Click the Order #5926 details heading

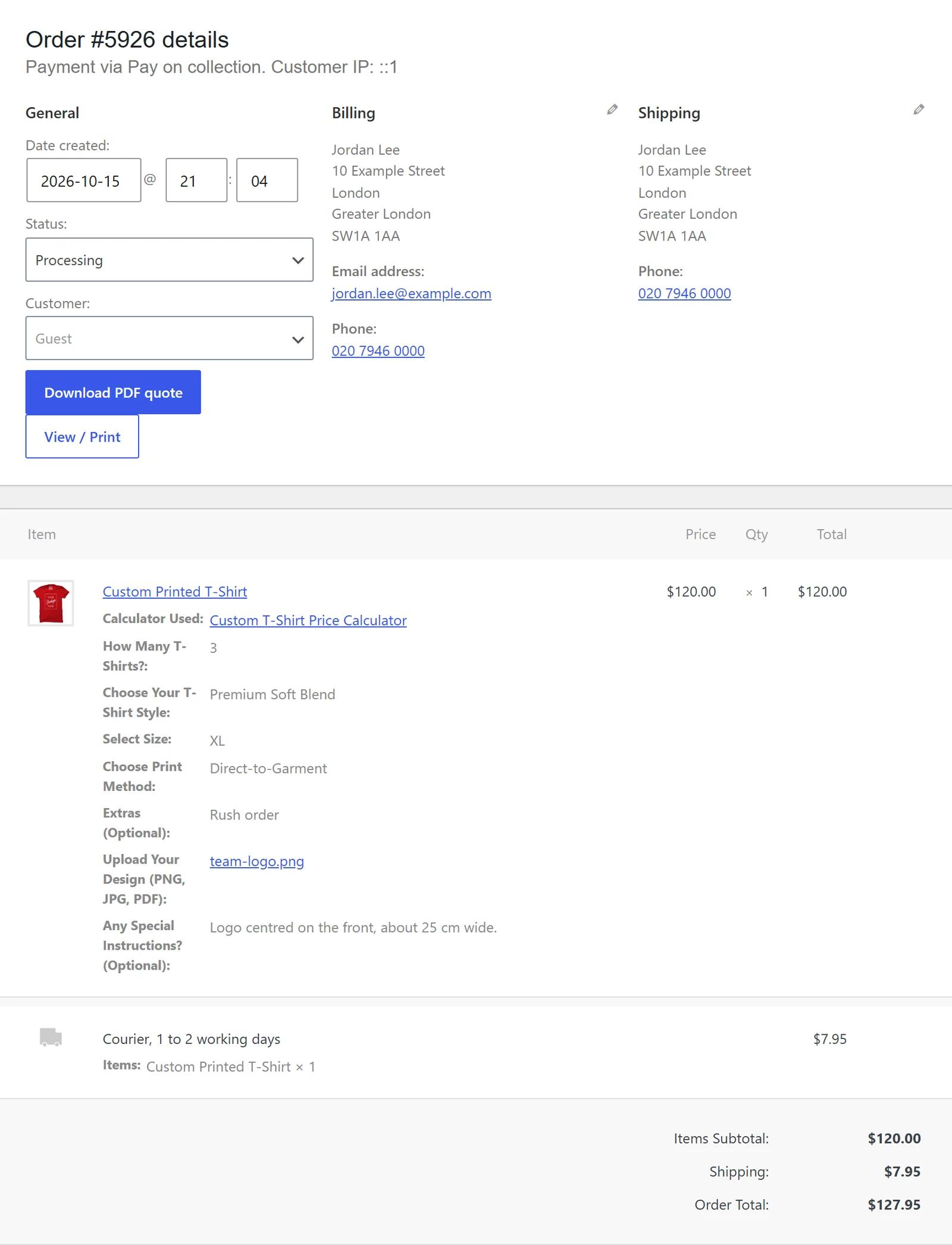coord(127,40)
